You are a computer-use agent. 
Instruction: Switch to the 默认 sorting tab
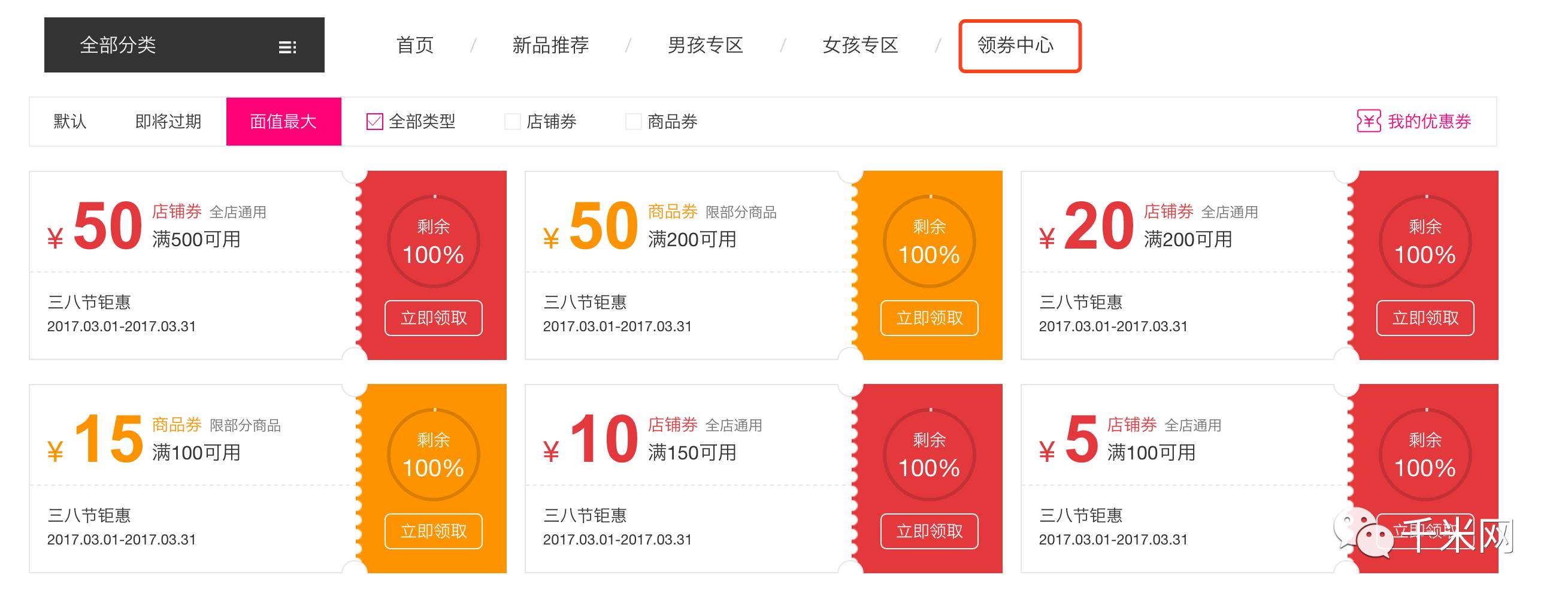click(x=69, y=121)
